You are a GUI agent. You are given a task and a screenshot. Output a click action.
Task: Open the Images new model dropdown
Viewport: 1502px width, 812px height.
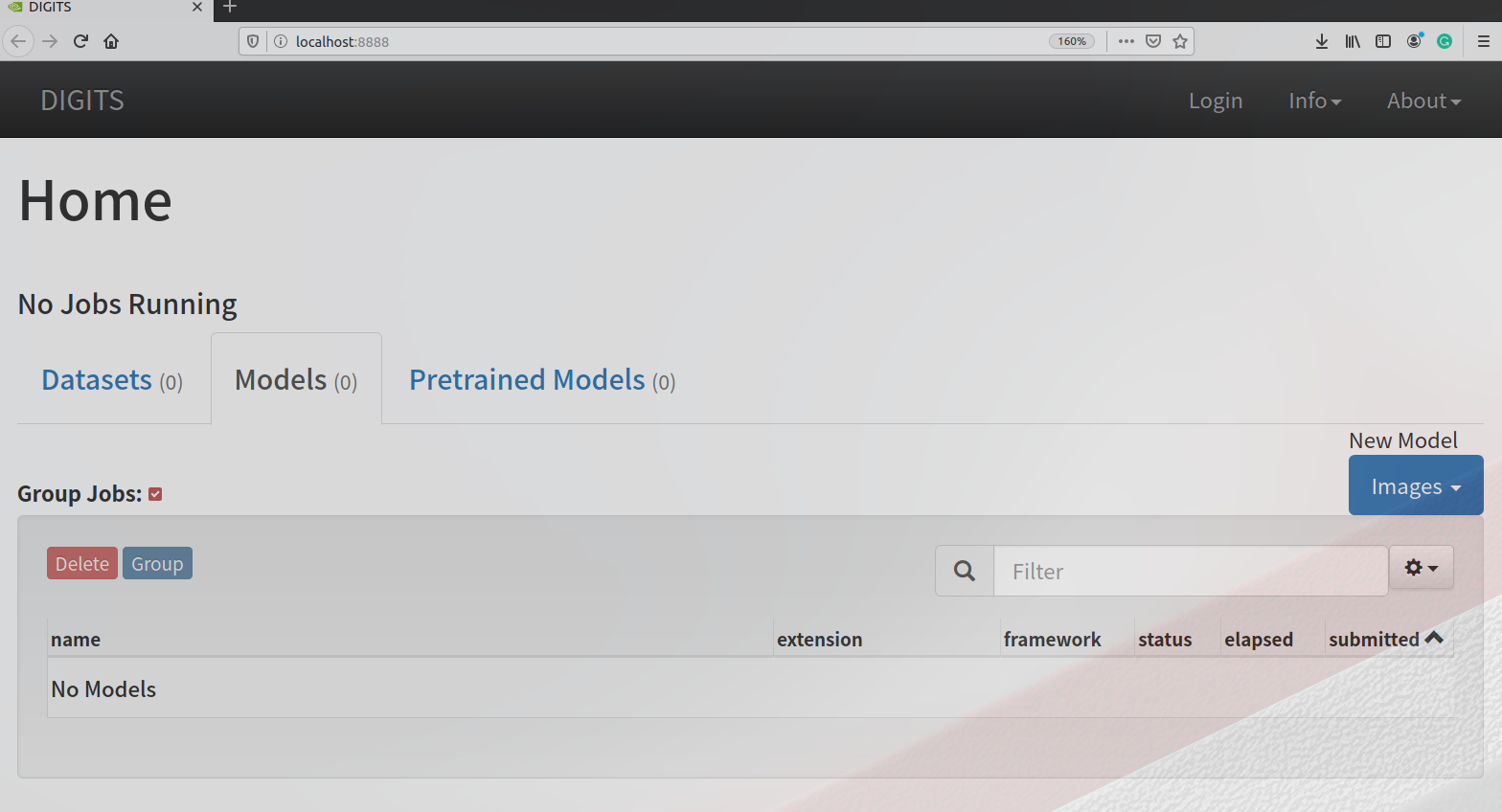[x=1416, y=485]
